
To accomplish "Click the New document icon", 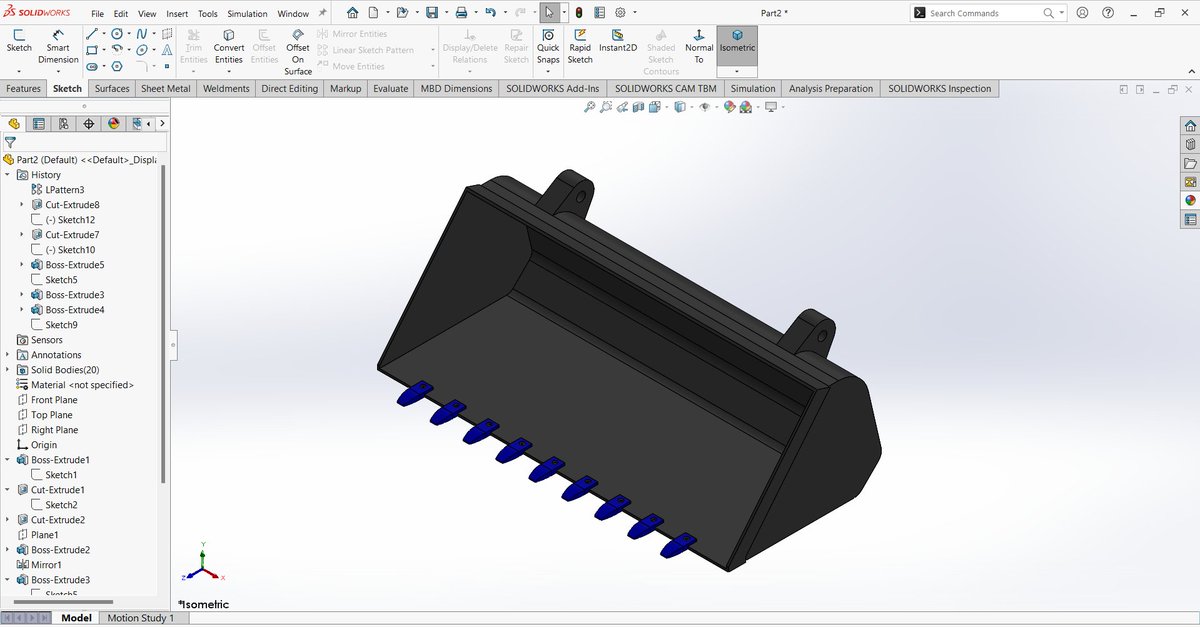I will coord(373,13).
